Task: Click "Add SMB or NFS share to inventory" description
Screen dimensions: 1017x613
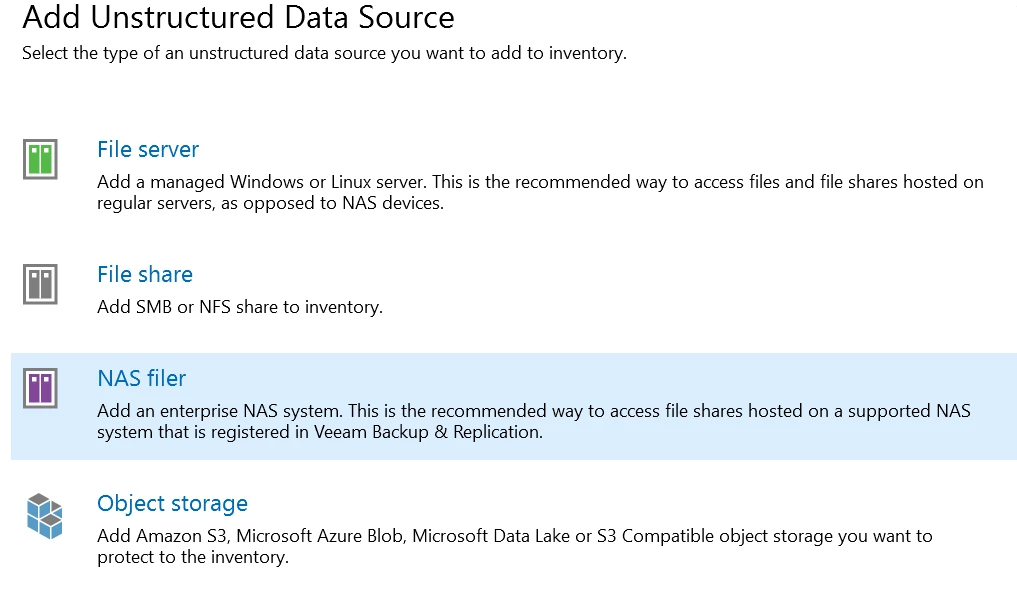Action: click(x=239, y=307)
